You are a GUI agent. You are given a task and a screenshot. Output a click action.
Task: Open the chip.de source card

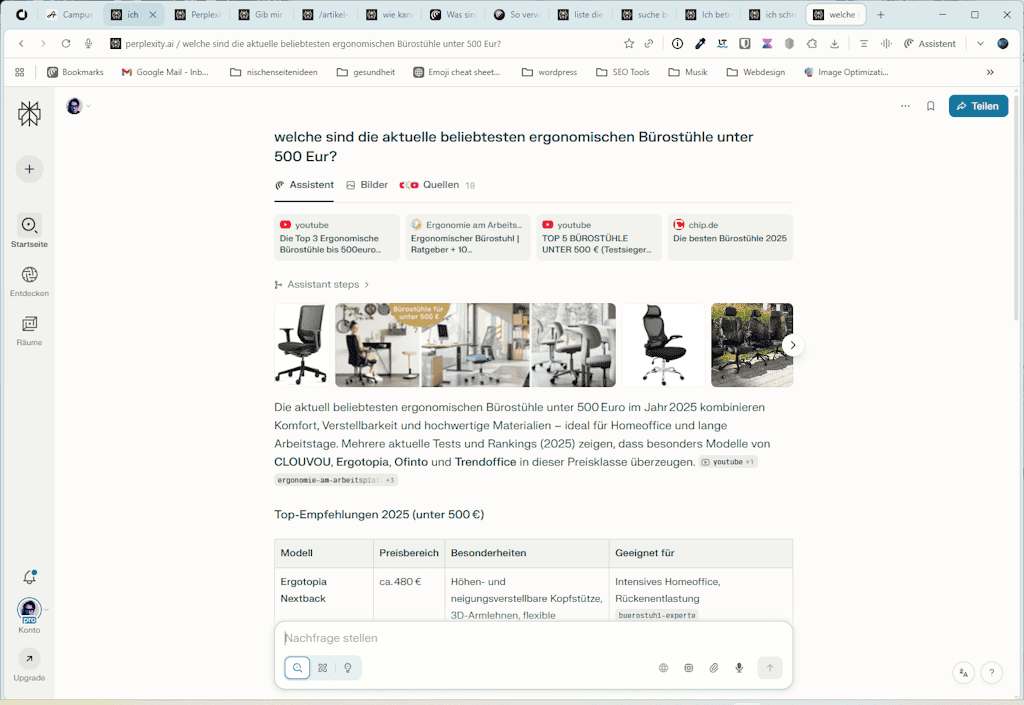(x=730, y=237)
